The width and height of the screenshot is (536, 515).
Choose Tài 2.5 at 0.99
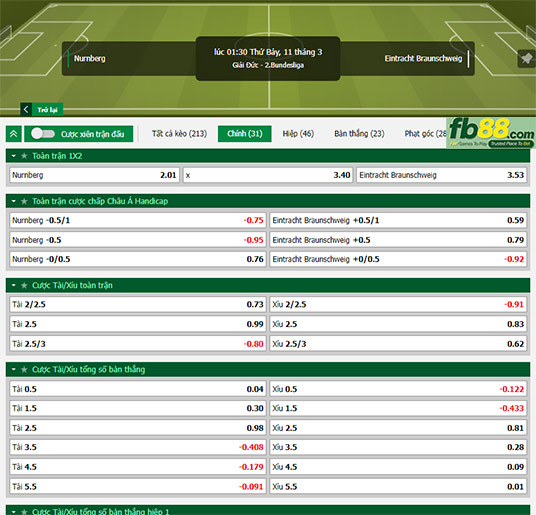click(138, 324)
